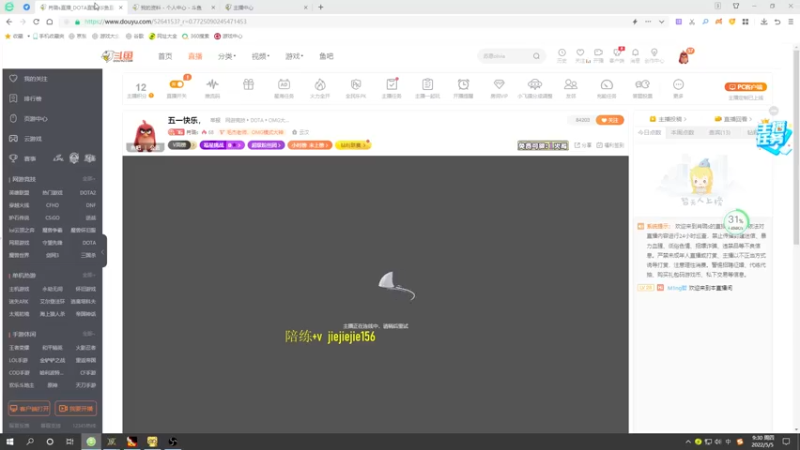800x450 pixels.
Task: Click the green browser icon in taskbar
Action: click(91, 442)
